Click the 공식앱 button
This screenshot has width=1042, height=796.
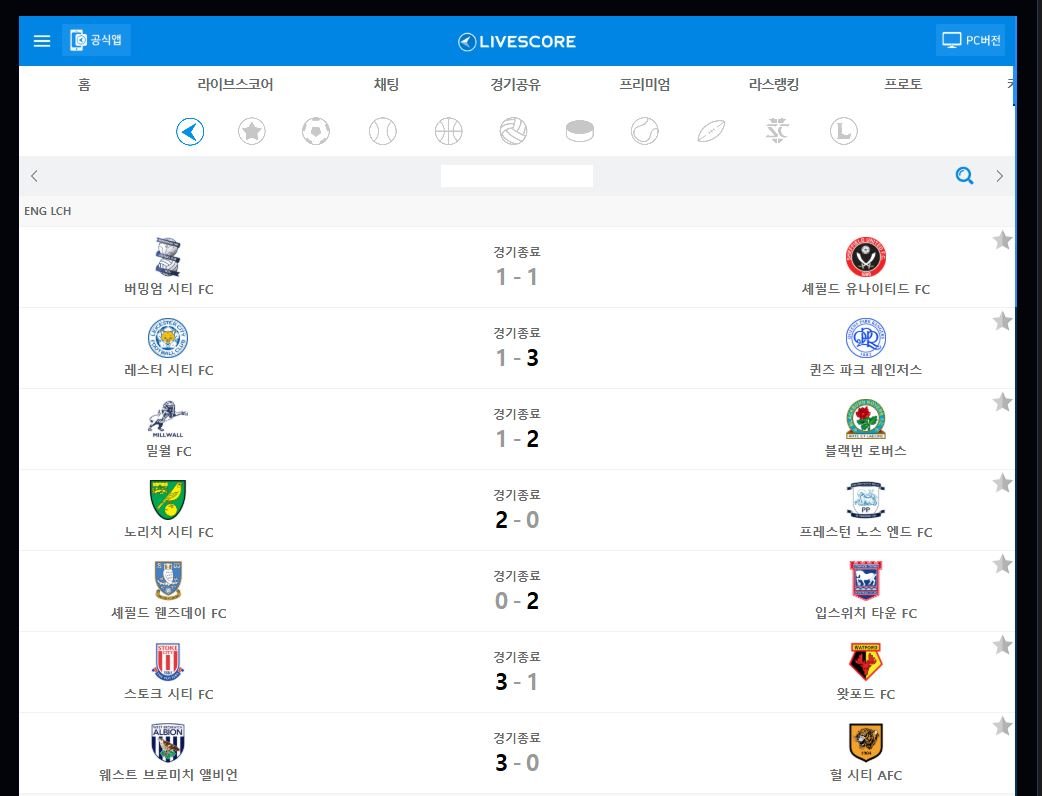click(96, 41)
